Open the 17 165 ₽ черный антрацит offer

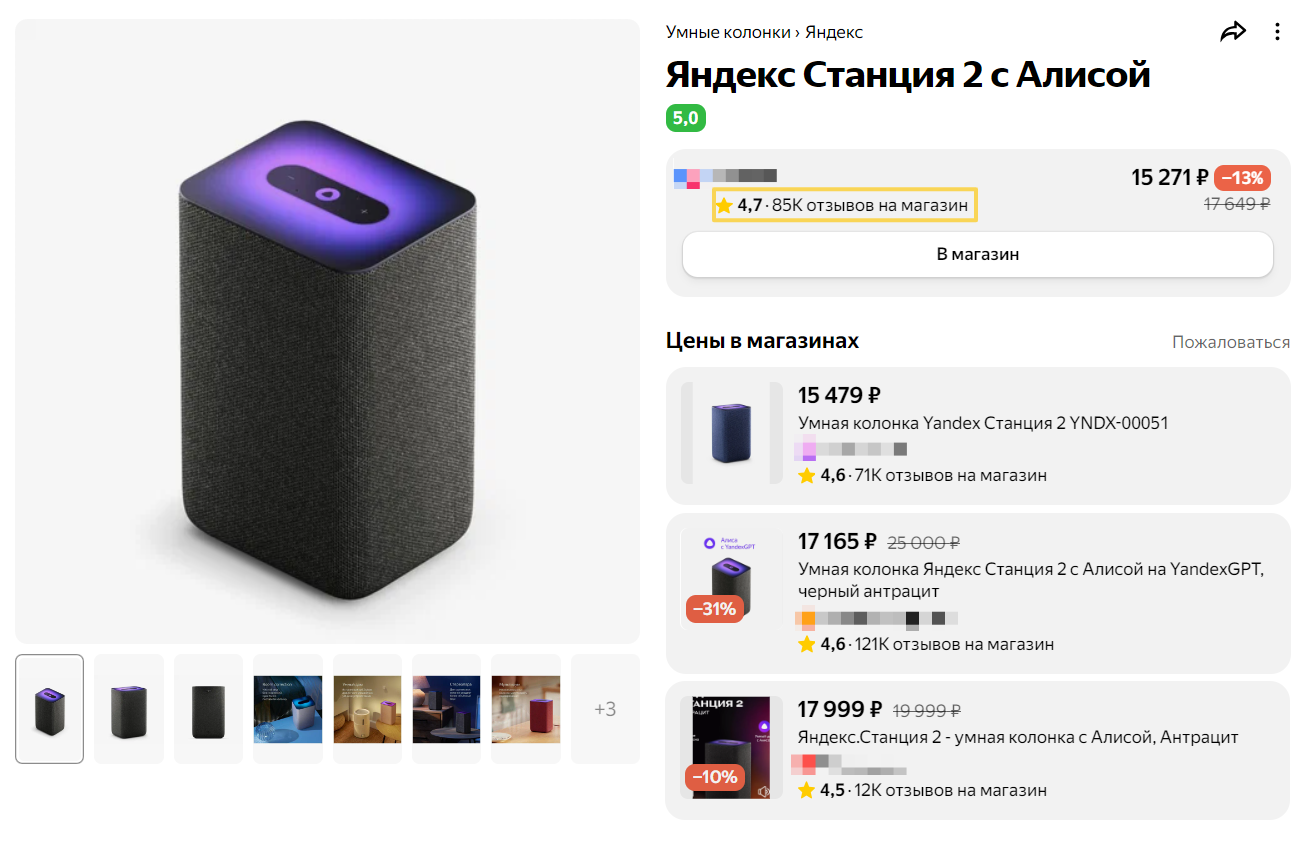[x=978, y=593]
